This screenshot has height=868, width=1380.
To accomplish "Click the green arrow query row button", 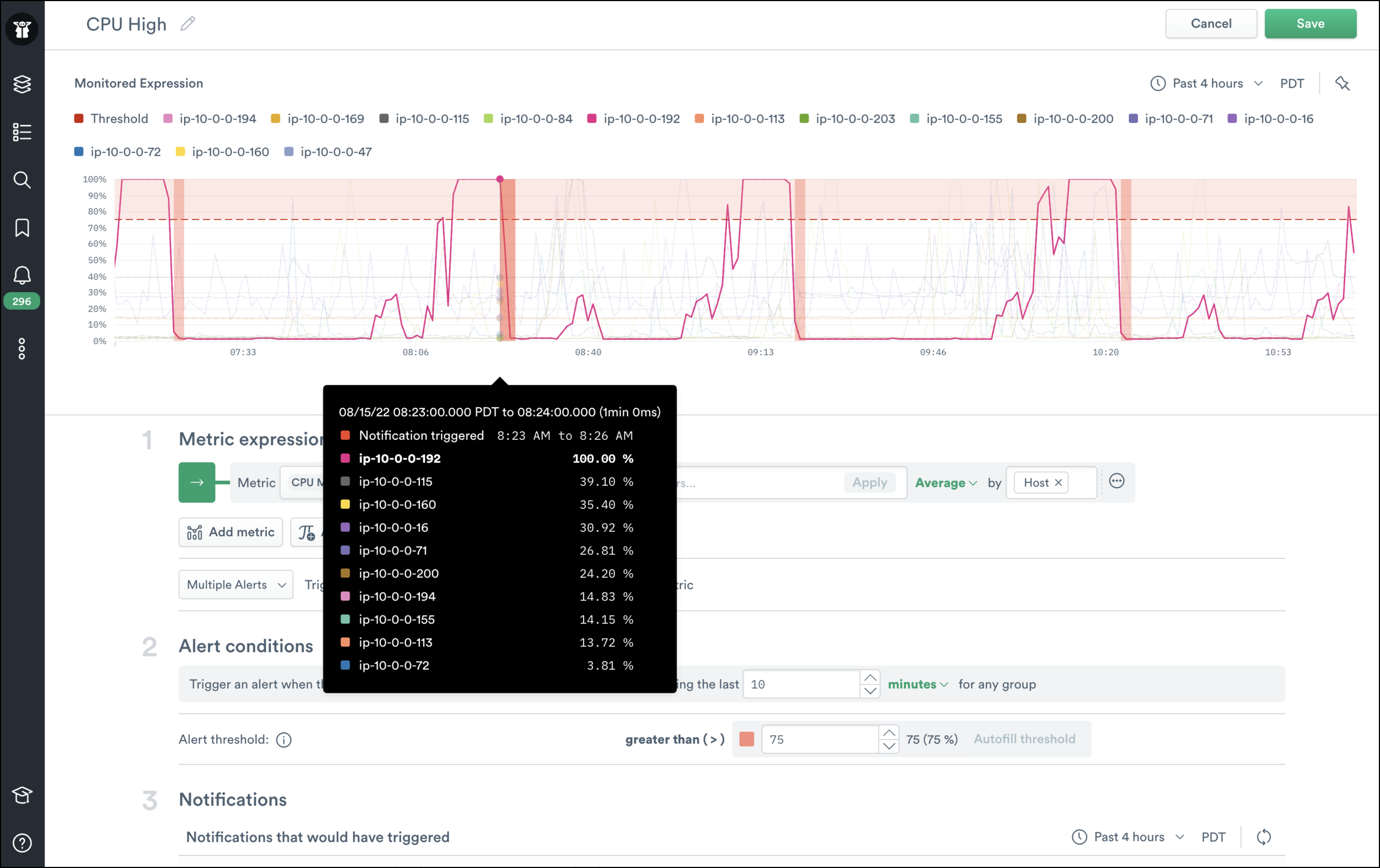I will point(197,482).
